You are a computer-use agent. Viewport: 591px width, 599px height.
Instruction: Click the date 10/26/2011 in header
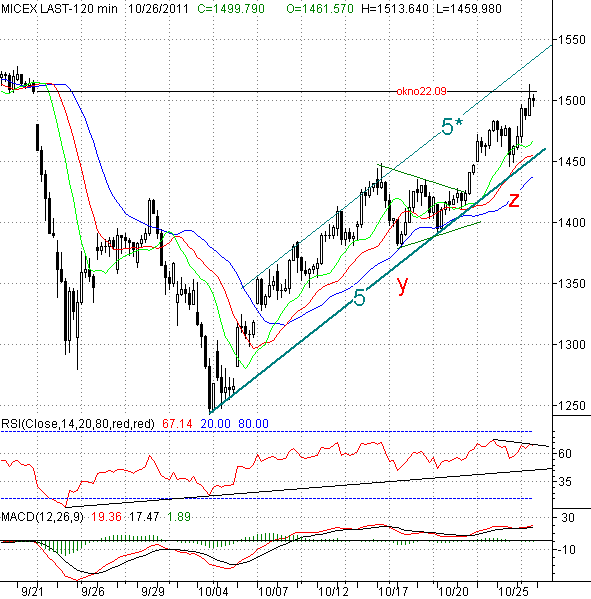tap(158, 8)
